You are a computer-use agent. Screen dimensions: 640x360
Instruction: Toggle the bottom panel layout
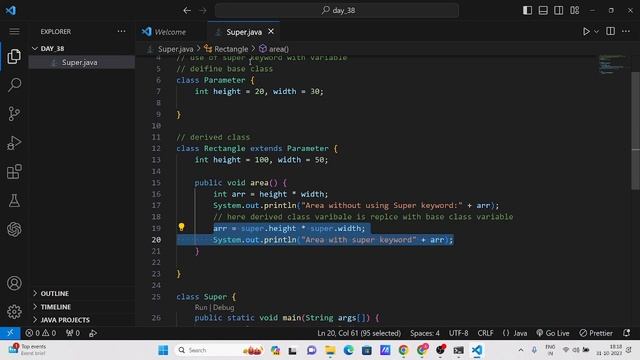(543, 10)
